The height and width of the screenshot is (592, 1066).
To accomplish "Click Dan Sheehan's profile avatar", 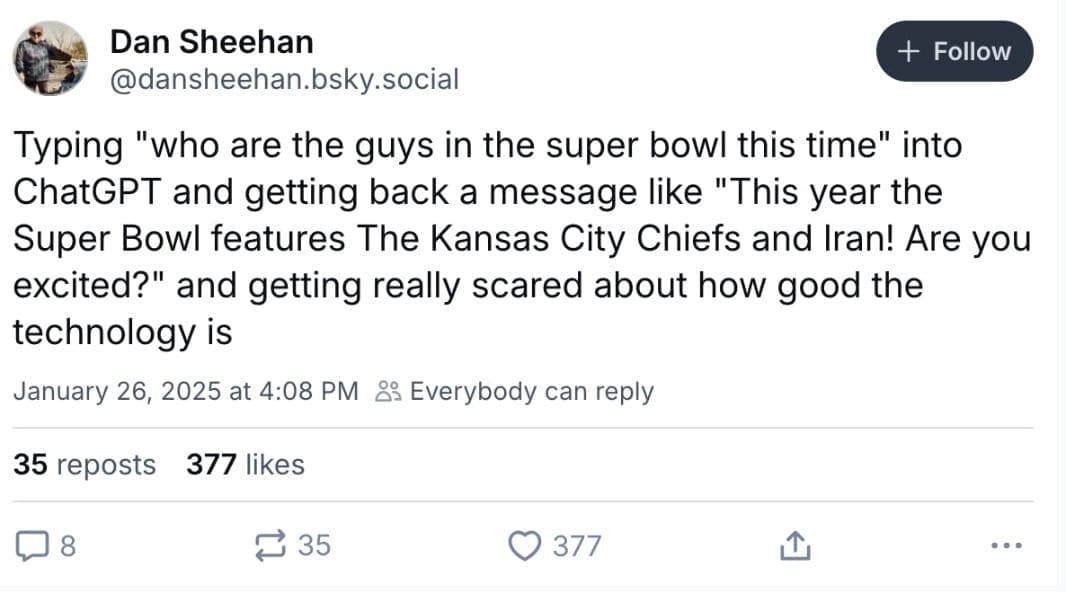I will [x=49, y=55].
